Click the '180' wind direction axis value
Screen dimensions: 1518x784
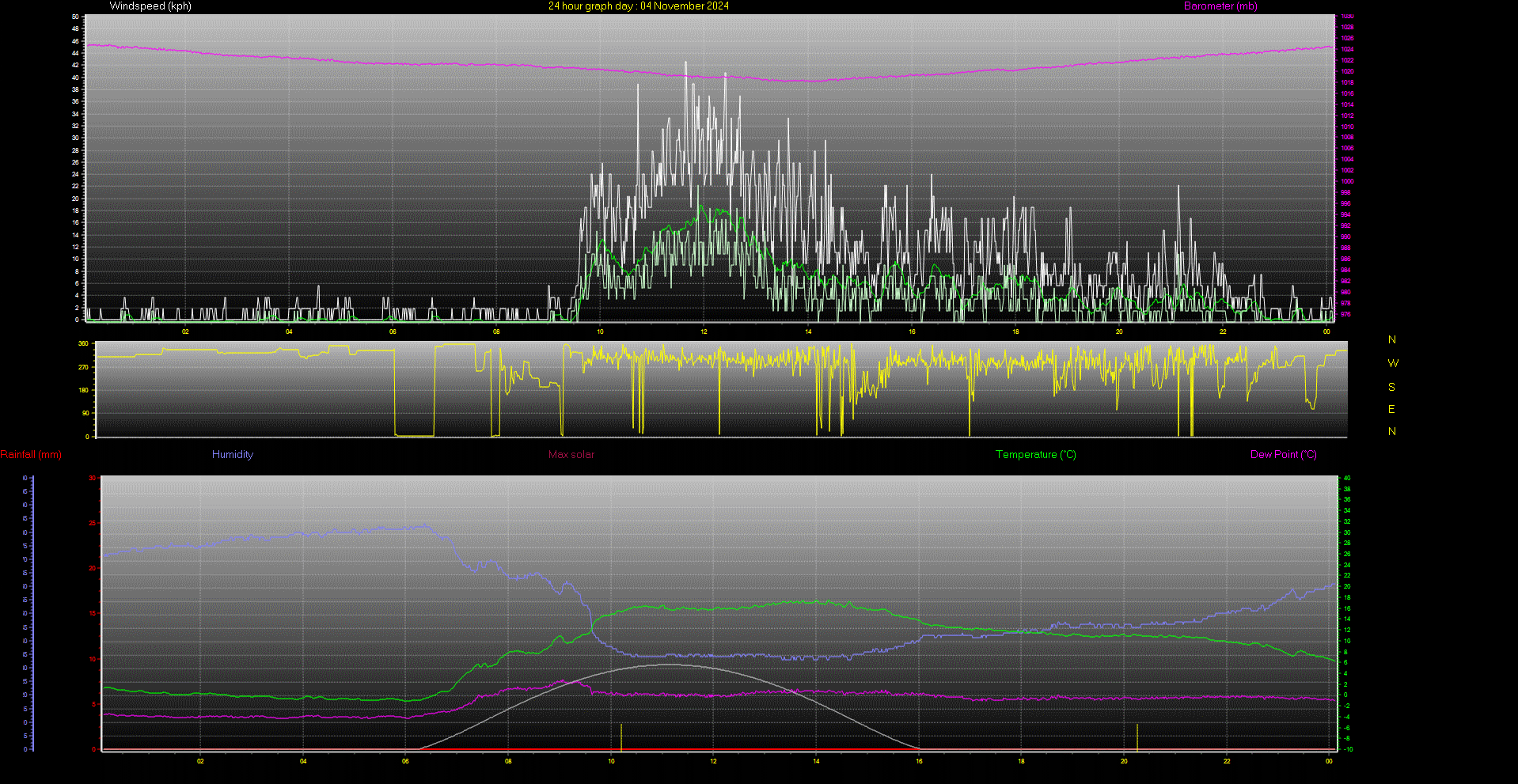pos(83,390)
